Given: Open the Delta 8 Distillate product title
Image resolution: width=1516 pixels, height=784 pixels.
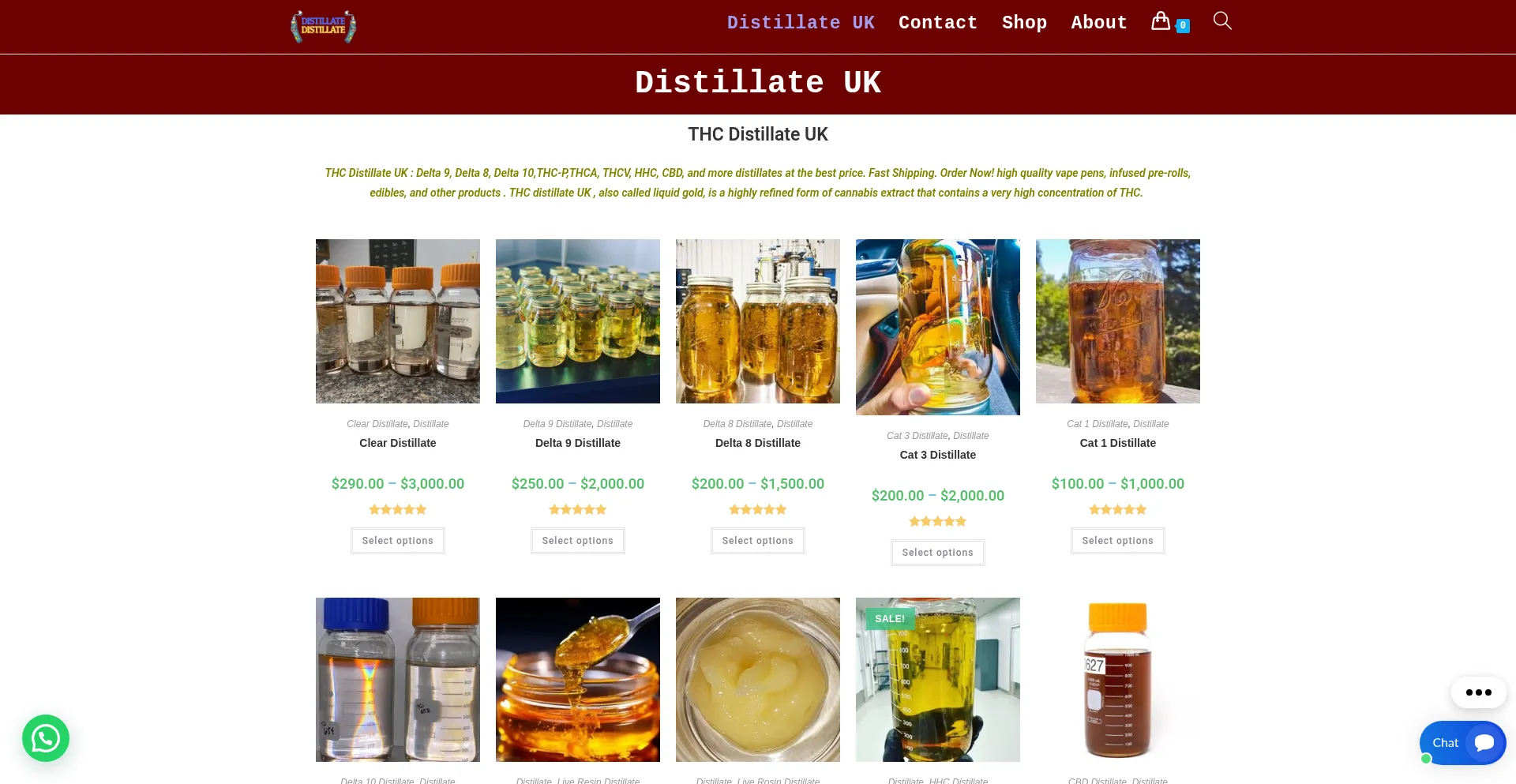Looking at the screenshot, I should coord(758,443).
